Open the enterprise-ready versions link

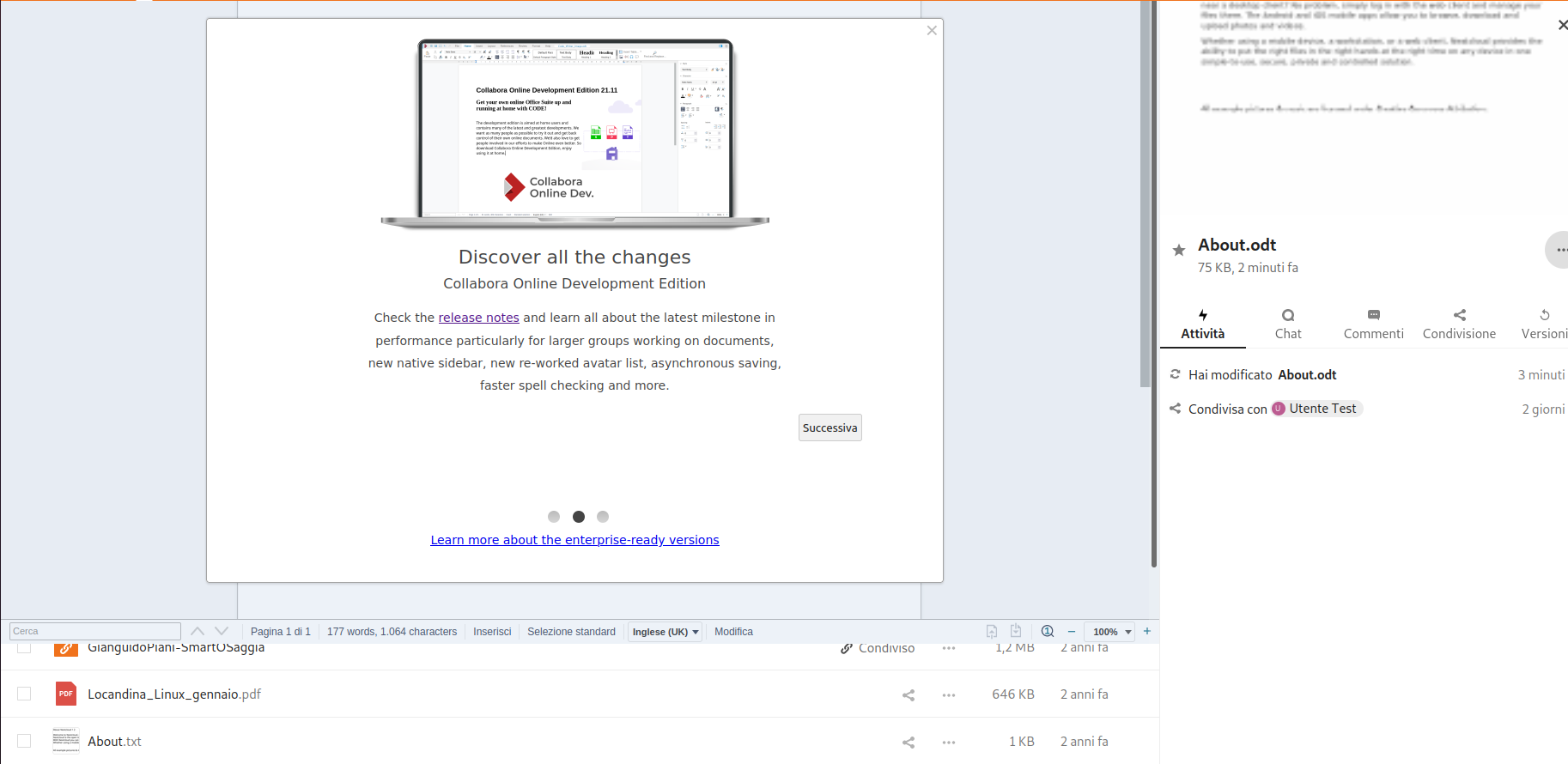(x=574, y=540)
